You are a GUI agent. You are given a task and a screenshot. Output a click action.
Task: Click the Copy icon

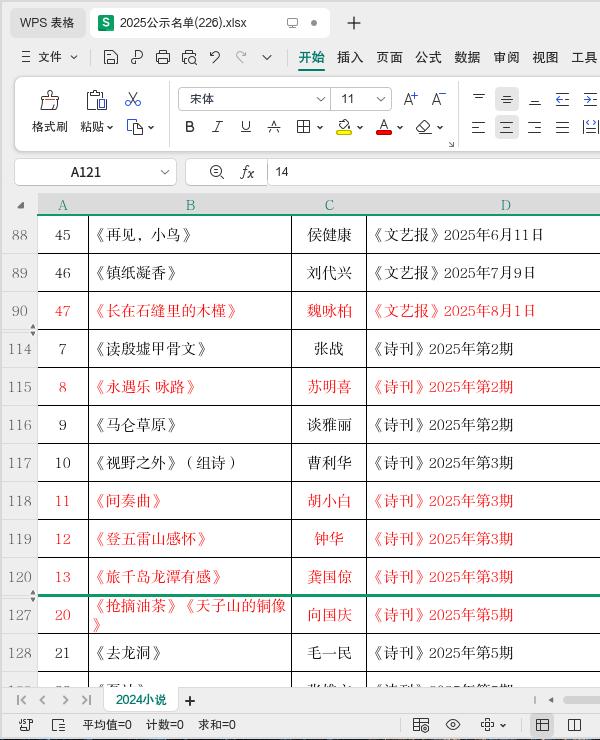(135, 127)
